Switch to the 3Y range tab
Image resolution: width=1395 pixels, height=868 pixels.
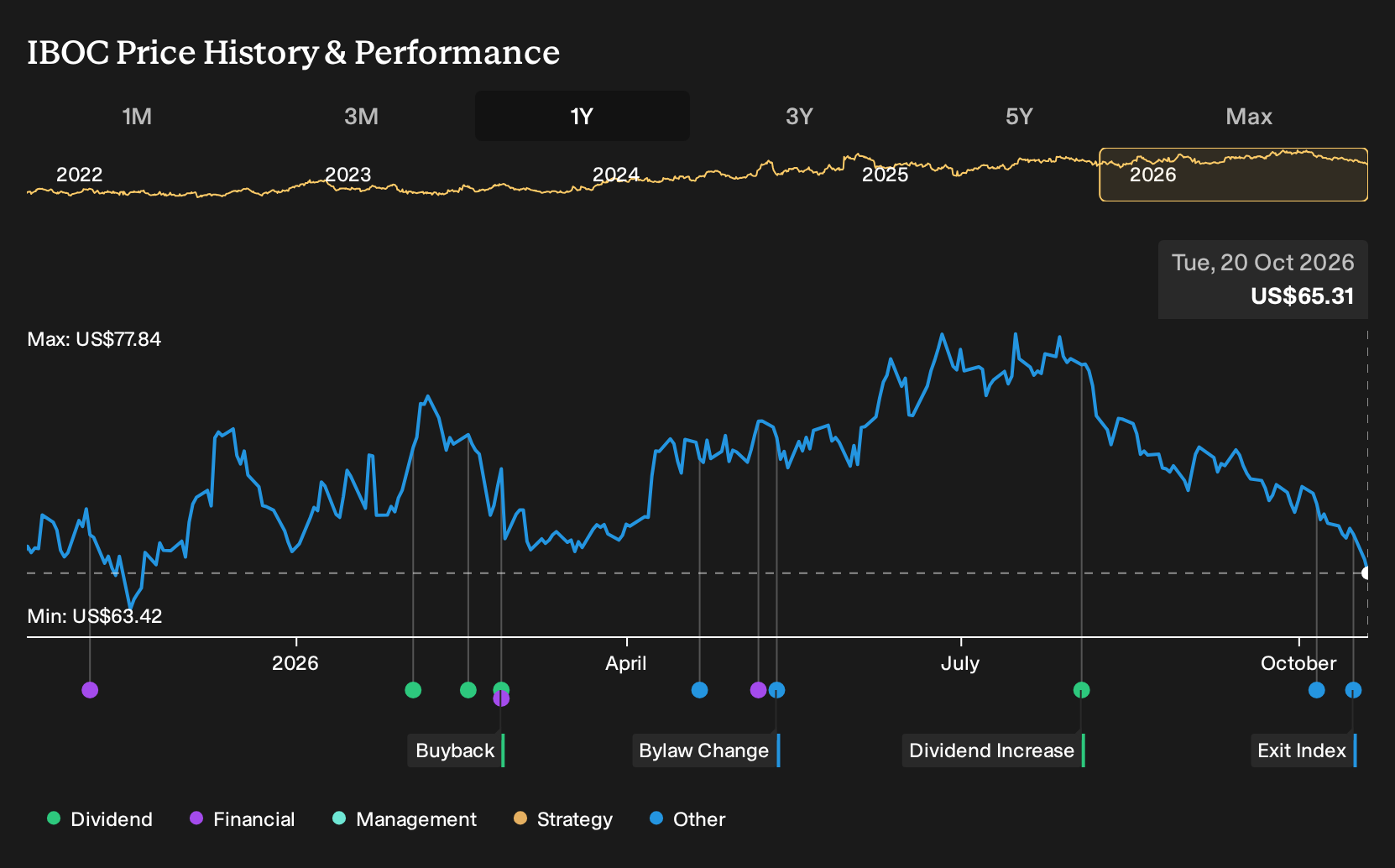pos(799,116)
